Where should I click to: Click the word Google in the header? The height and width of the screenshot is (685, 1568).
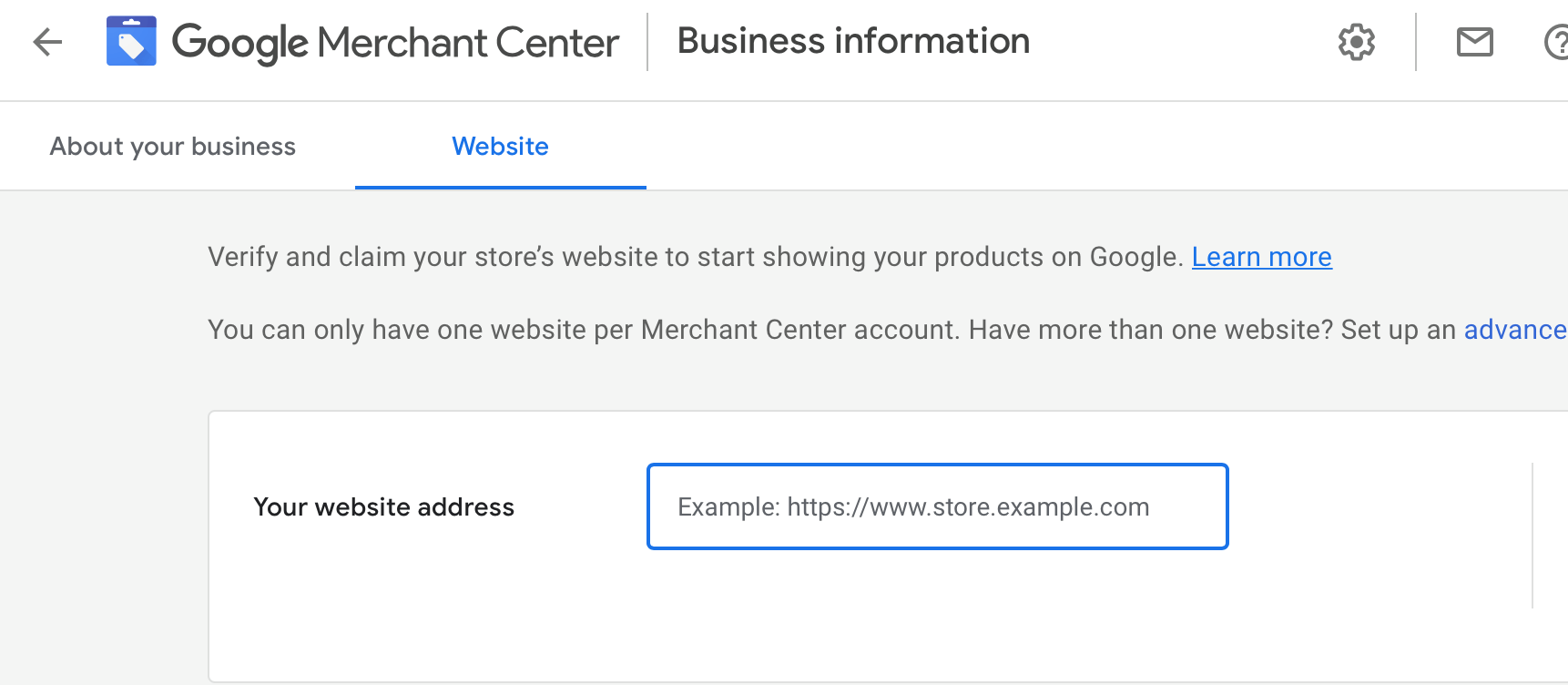click(x=240, y=43)
